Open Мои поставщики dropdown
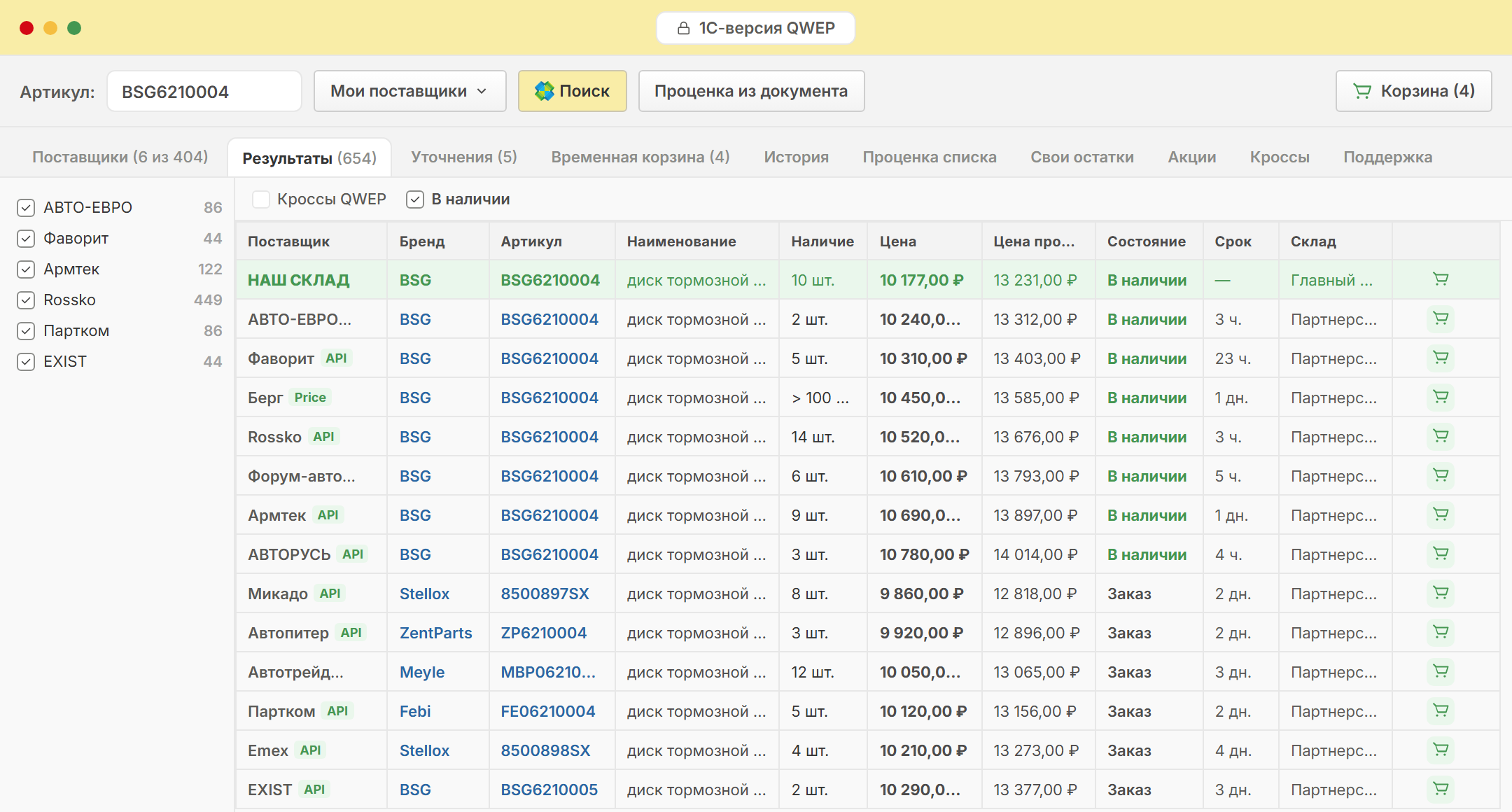Image resolution: width=1512 pixels, height=812 pixels. 409,91
